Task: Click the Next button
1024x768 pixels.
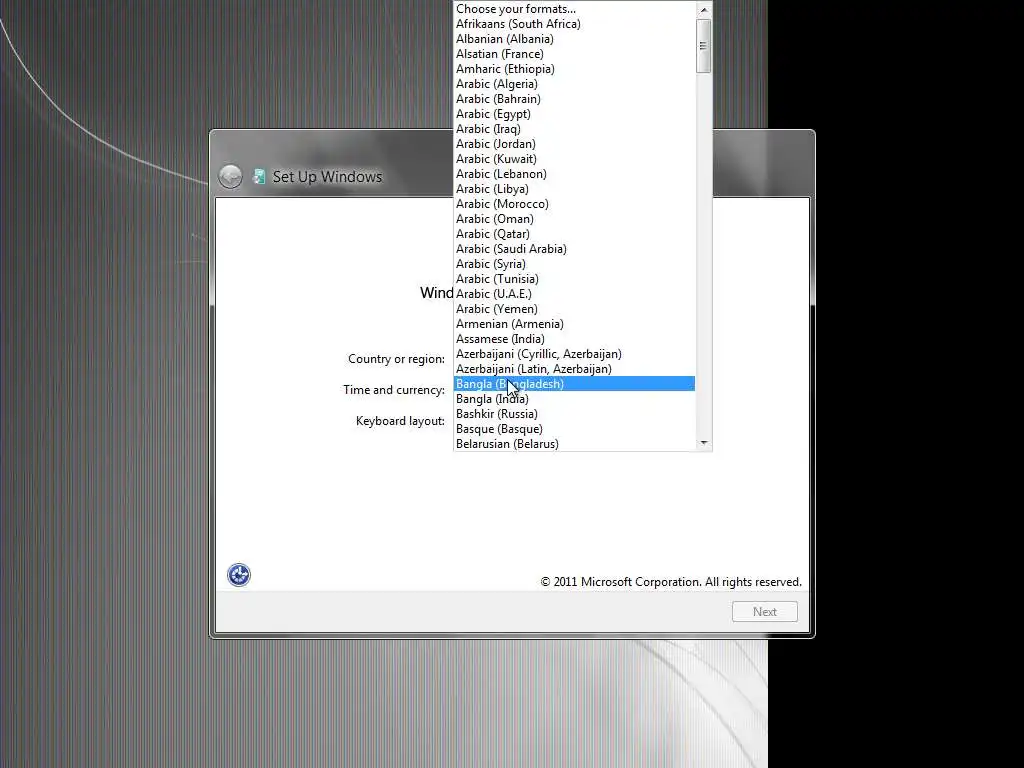Action: pyautogui.click(x=765, y=612)
